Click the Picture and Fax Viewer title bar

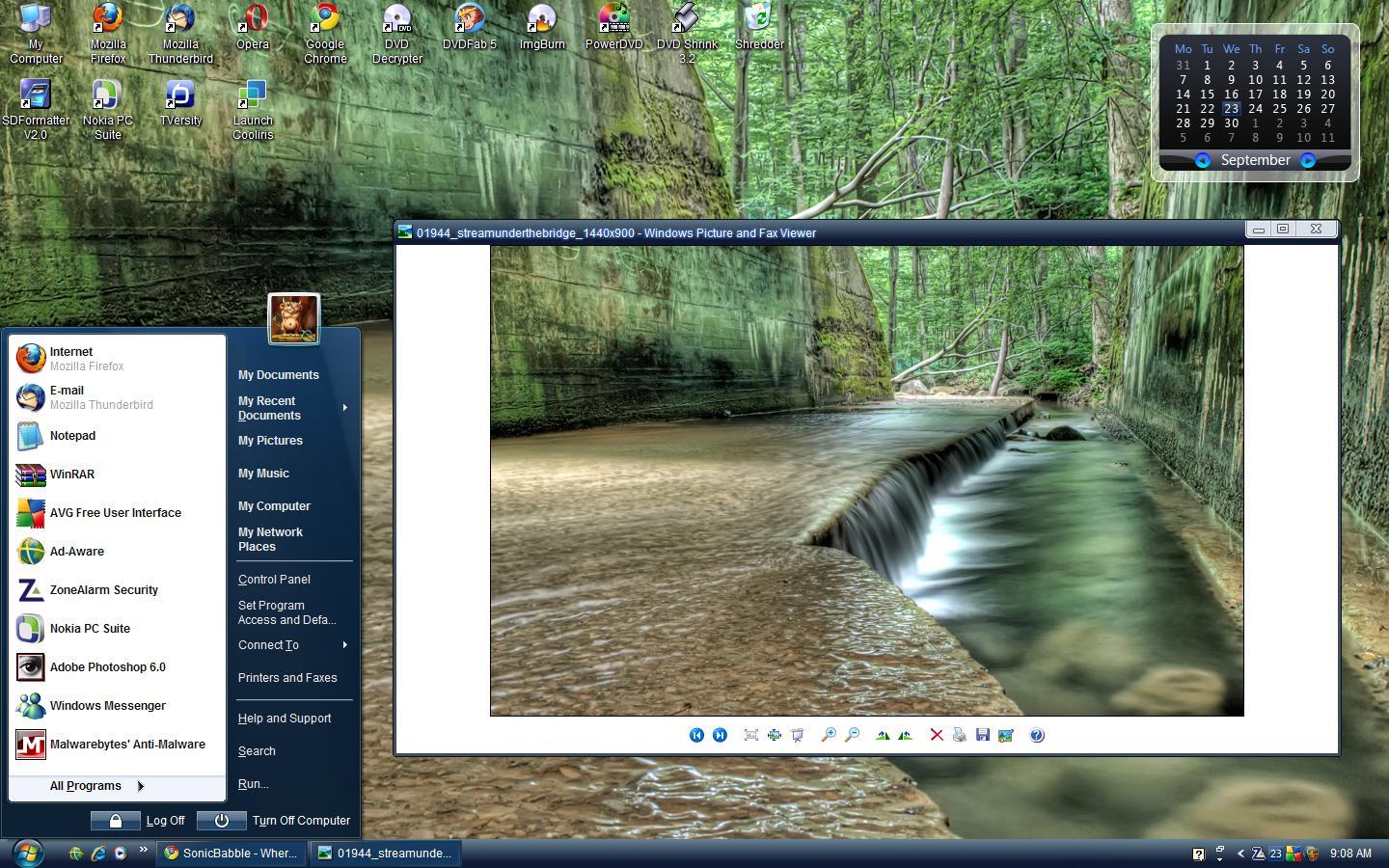[820, 232]
